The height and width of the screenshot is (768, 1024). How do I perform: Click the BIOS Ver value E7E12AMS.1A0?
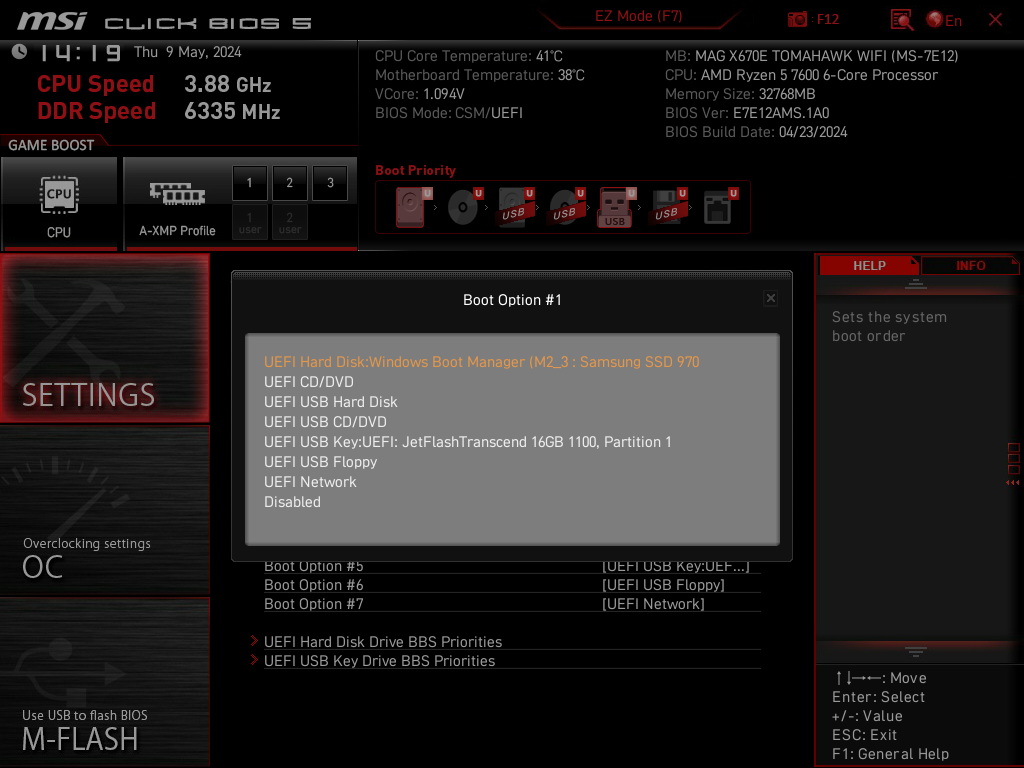tap(780, 113)
